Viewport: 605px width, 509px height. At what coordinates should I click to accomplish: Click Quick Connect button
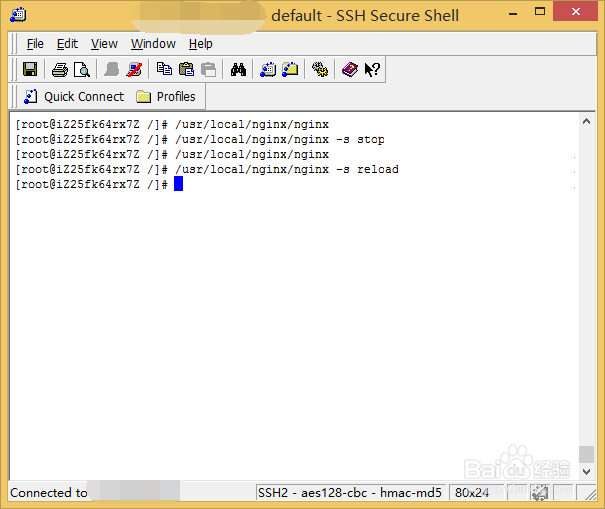74,96
